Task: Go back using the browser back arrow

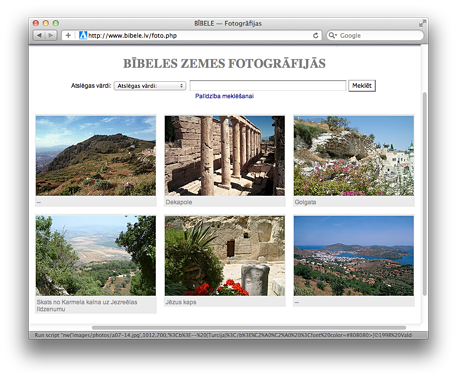Action: [x=39, y=35]
